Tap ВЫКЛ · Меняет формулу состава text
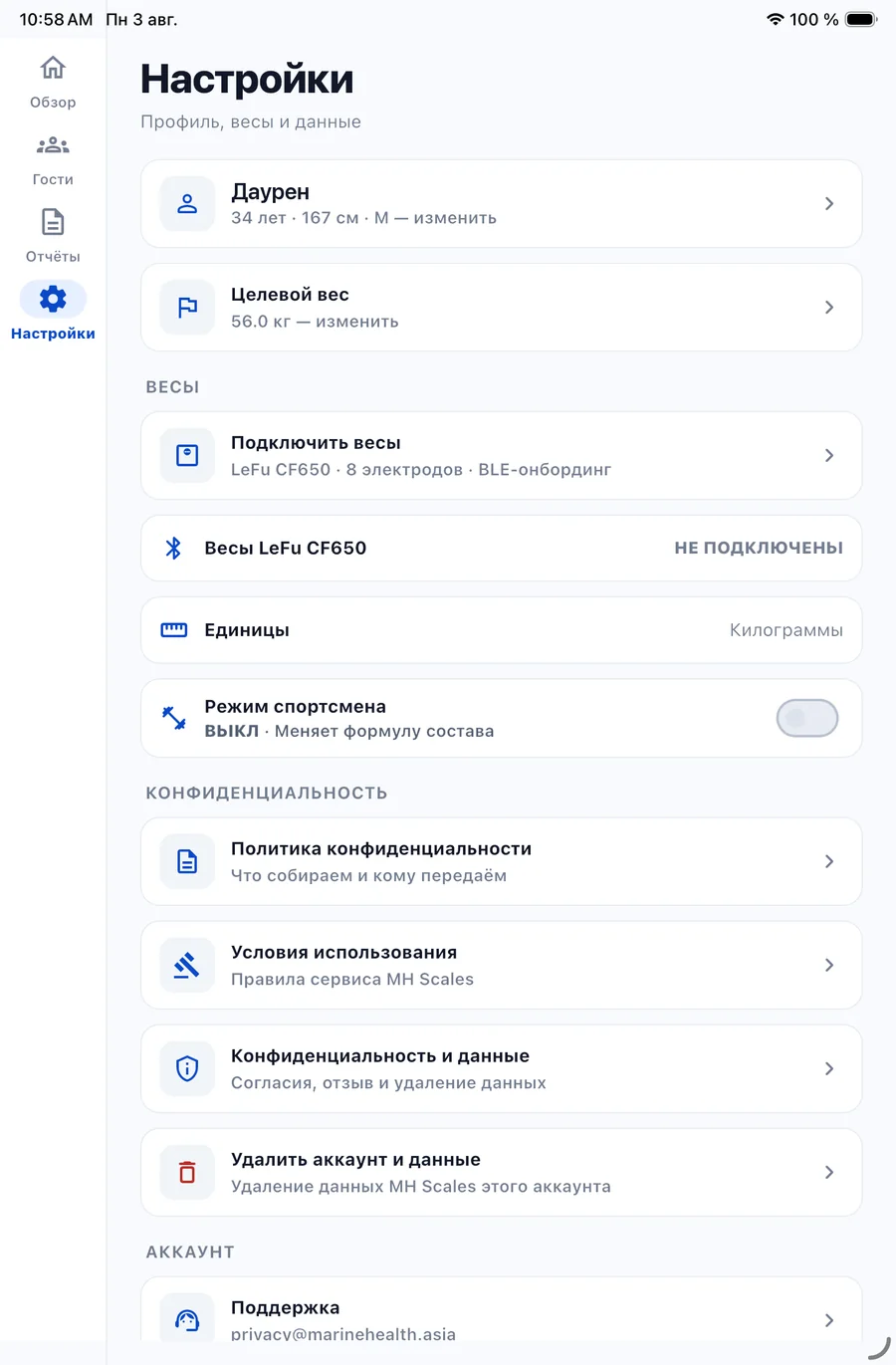The image size is (896, 1365). (349, 731)
